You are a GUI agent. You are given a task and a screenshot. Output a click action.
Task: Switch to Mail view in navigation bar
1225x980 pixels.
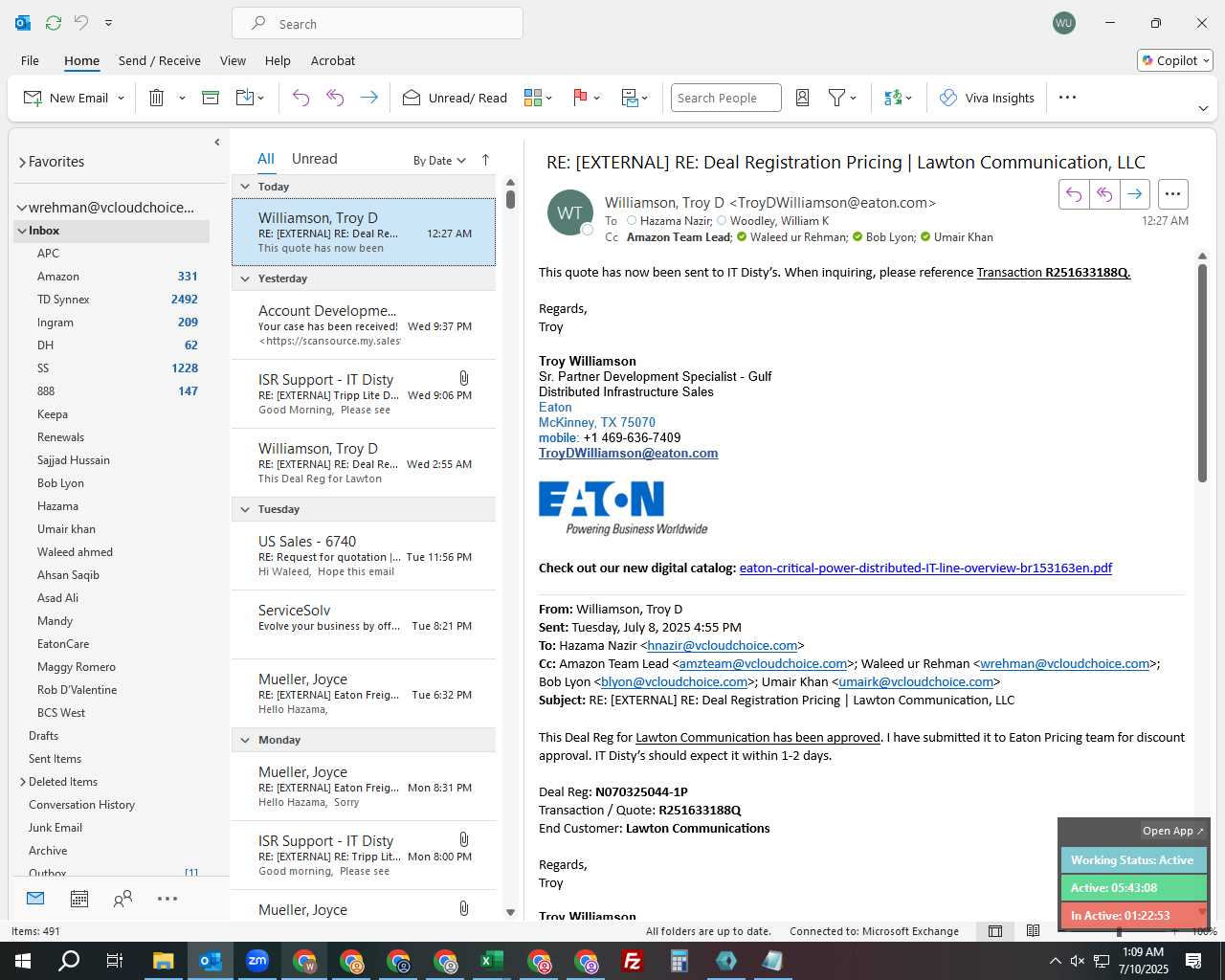click(x=35, y=899)
